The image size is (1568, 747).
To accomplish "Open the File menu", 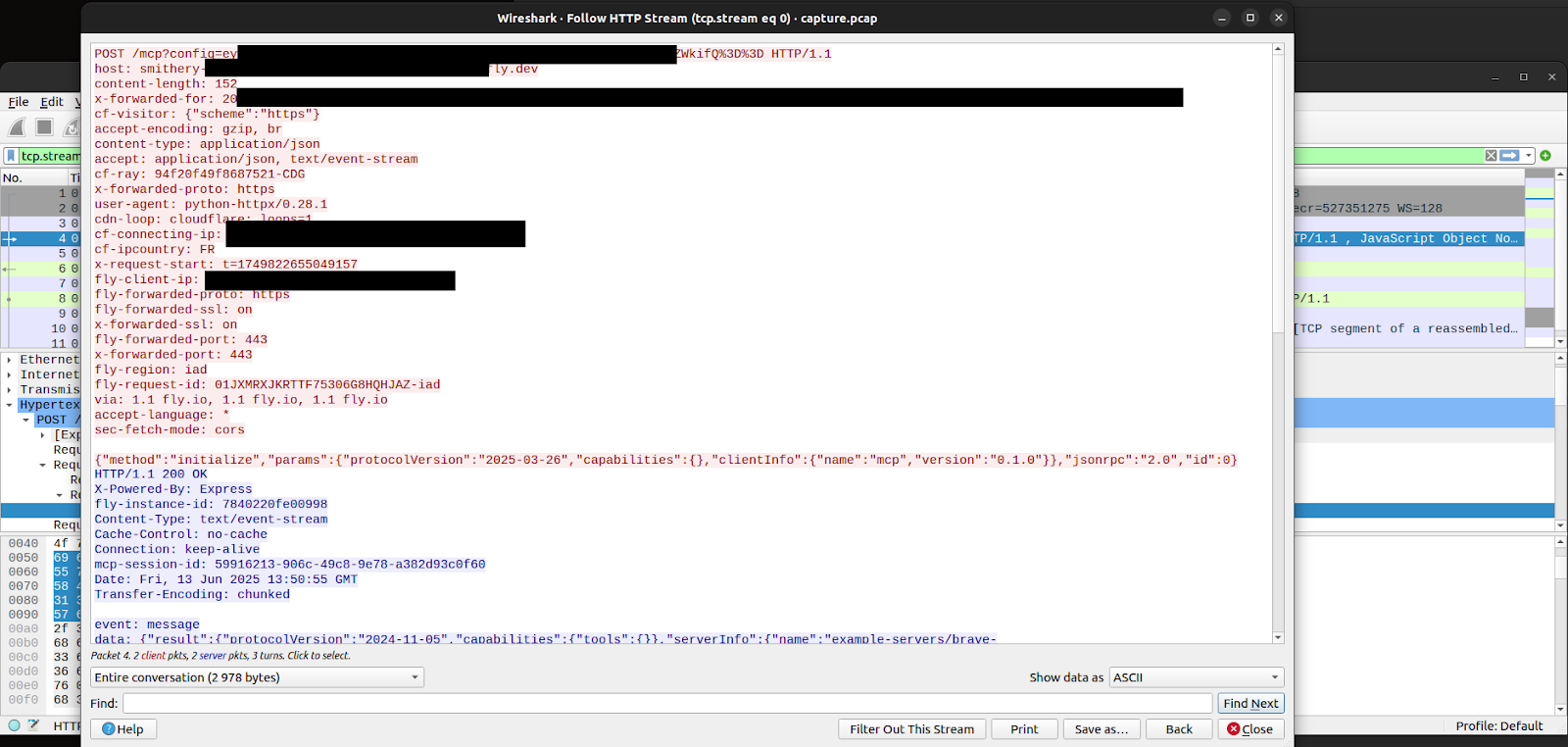I will coord(19,102).
